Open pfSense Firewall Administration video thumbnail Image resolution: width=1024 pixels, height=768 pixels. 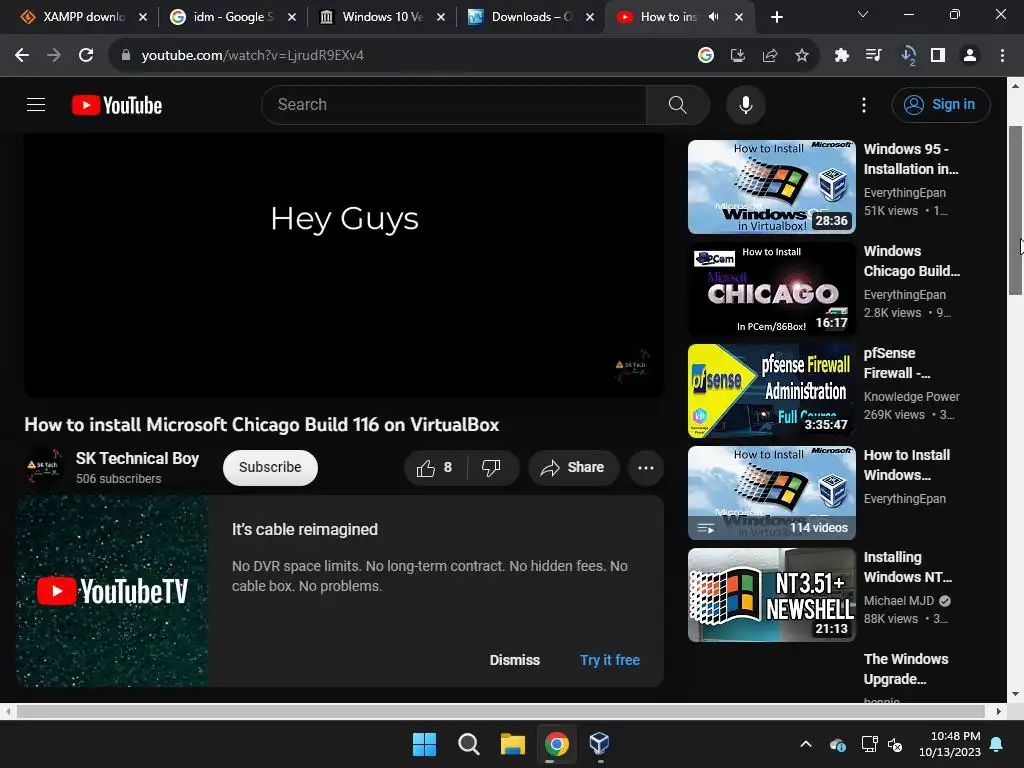(x=772, y=391)
